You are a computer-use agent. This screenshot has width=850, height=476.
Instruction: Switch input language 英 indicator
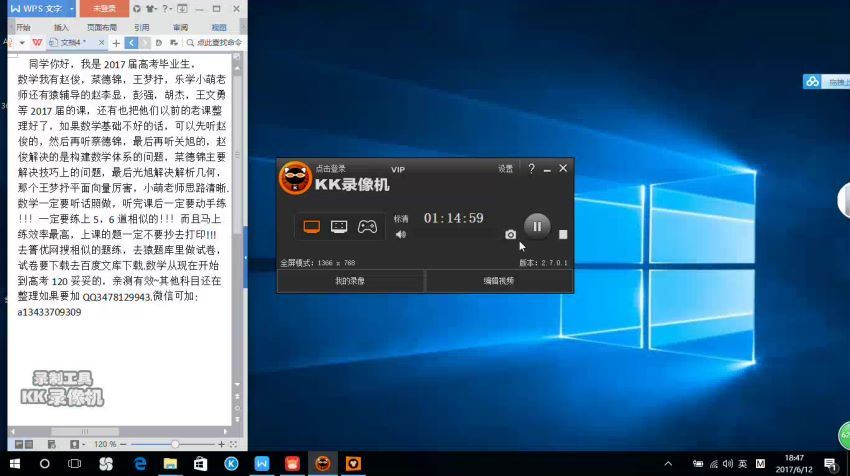pyautogui.click(x=743, y=464)
